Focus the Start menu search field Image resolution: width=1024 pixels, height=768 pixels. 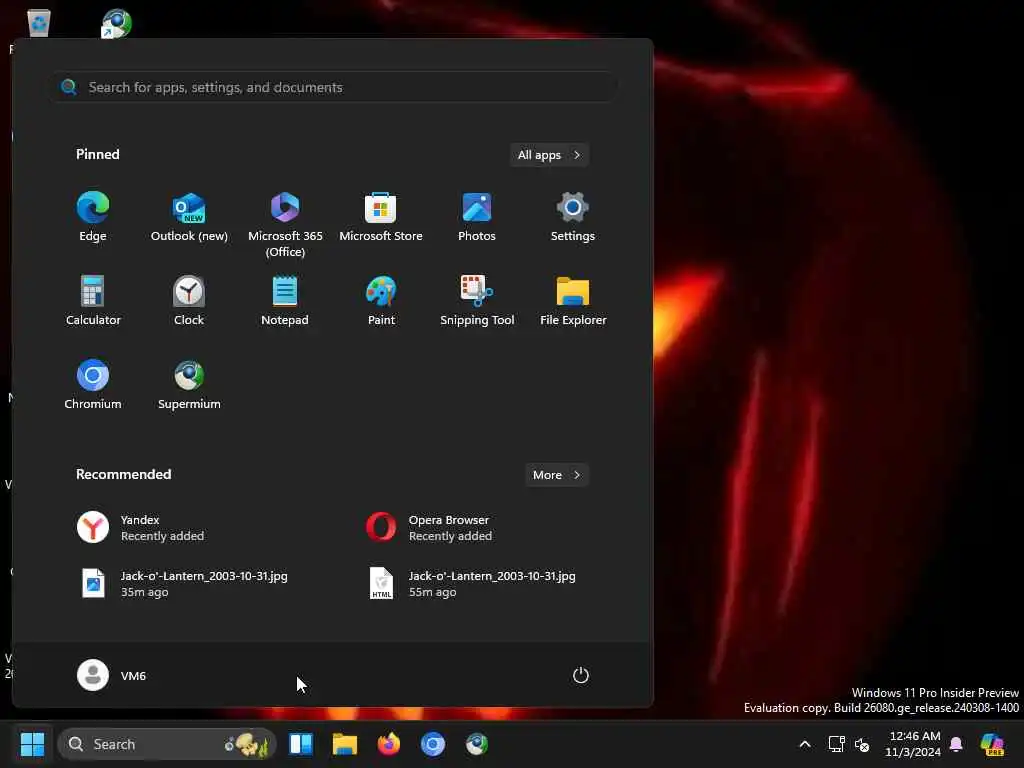pyautogui.click(x=334, y=87)
